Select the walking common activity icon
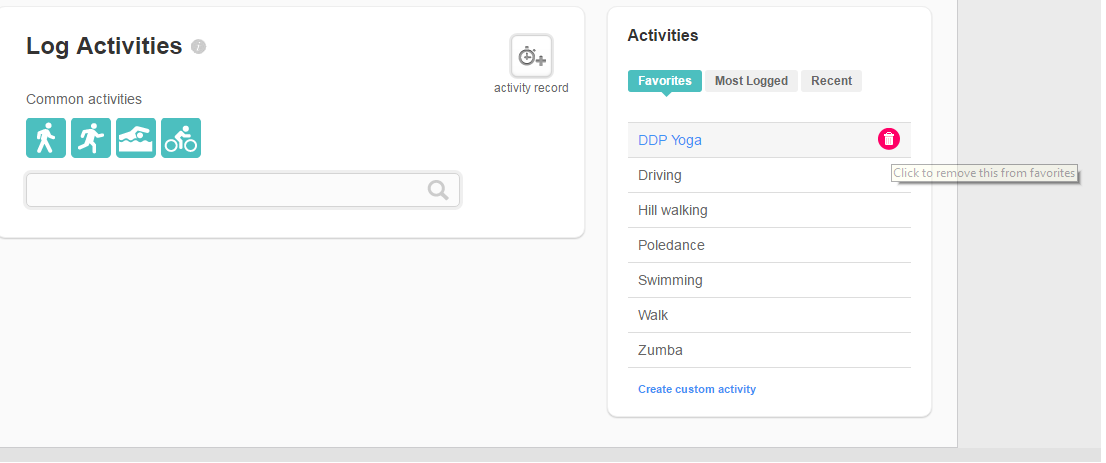1106x463 pixels. pyautogui.click(x=46, y=138)
